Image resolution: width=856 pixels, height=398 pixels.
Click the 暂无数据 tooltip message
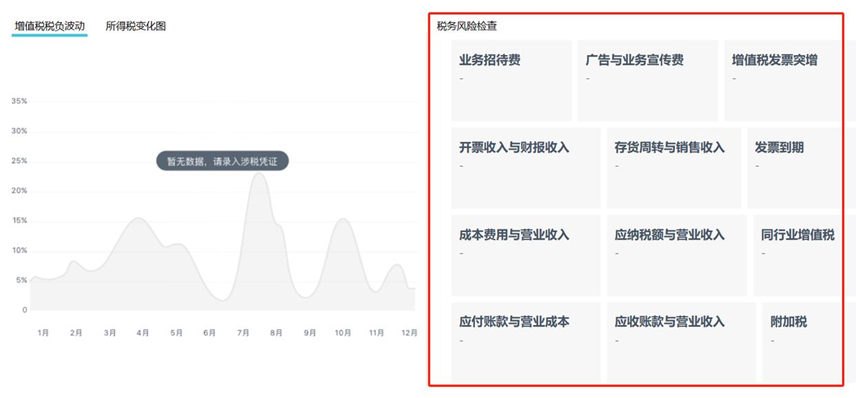point(222,161)
